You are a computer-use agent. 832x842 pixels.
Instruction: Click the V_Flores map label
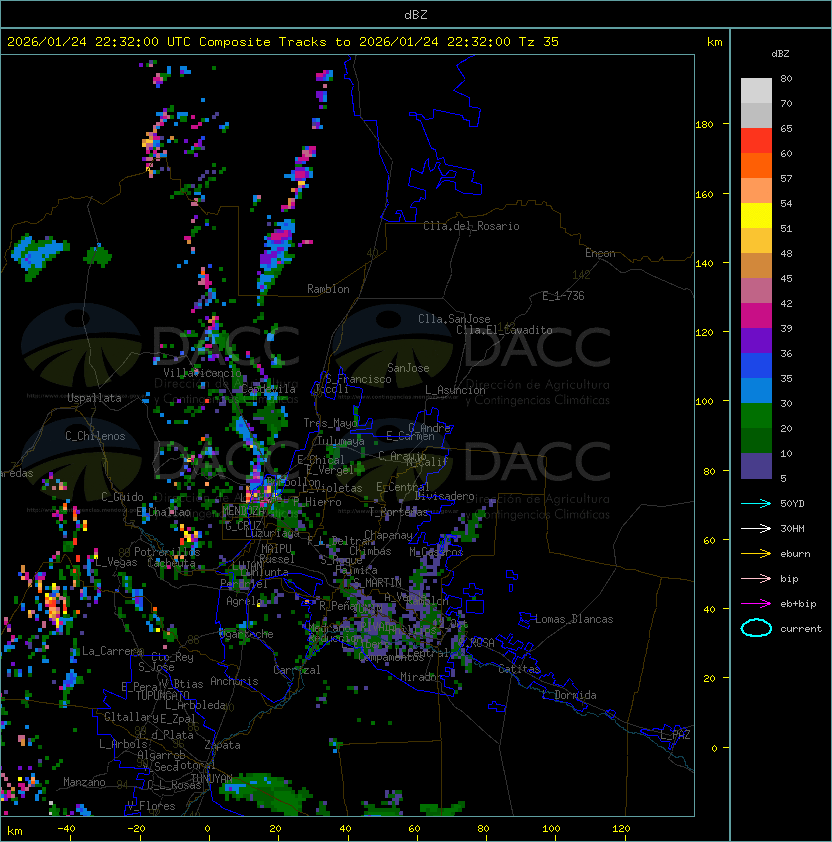[151, 806]
